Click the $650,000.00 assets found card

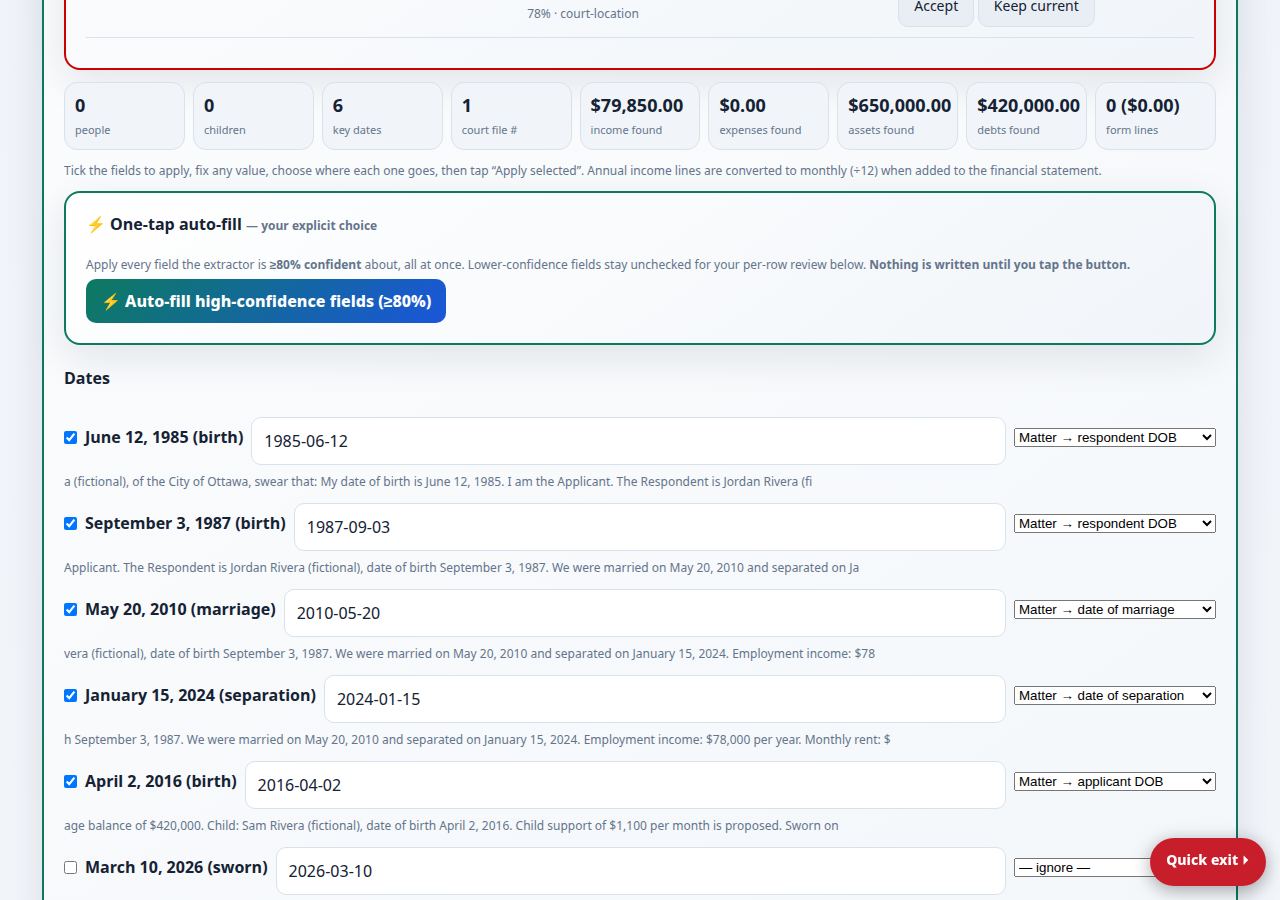click(898, 116)
